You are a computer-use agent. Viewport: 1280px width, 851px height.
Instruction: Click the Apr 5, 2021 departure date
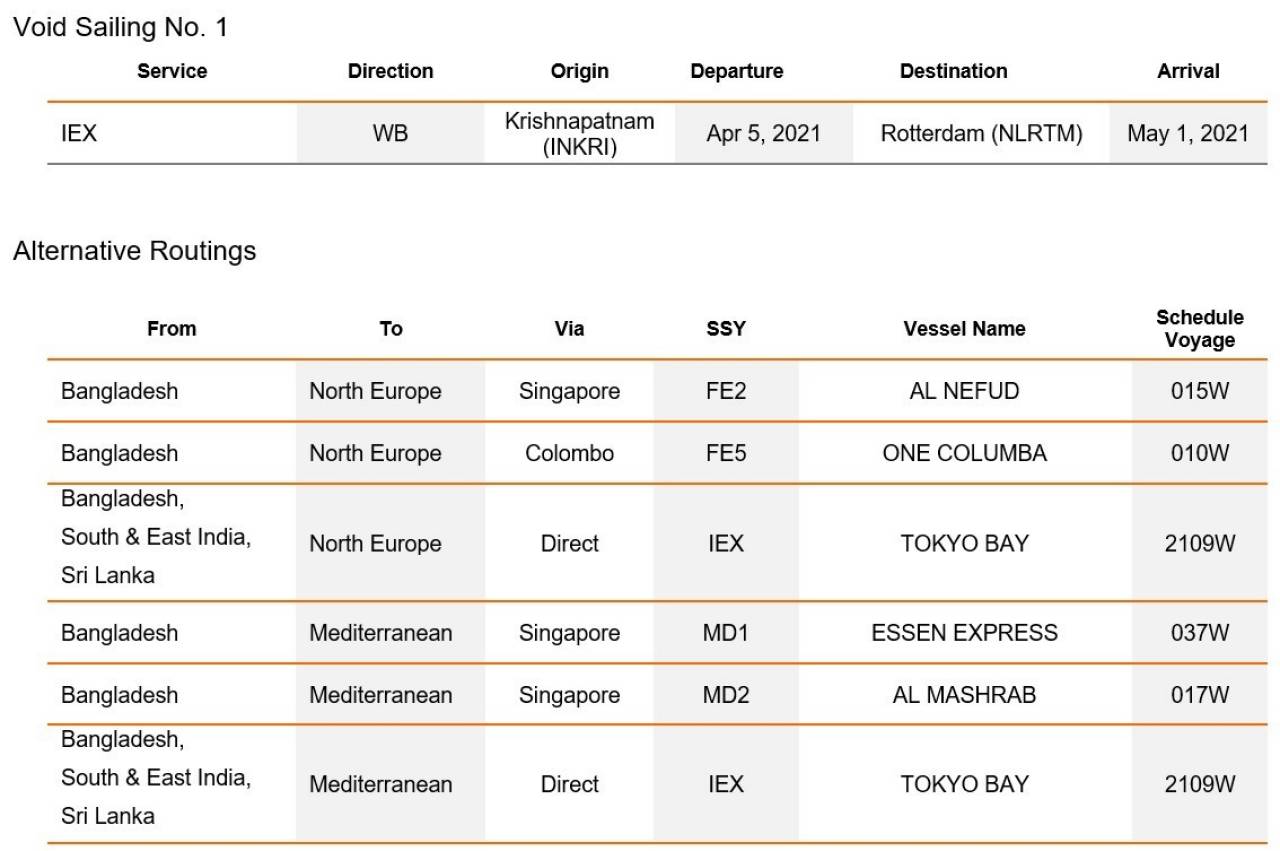pos(763,133)
